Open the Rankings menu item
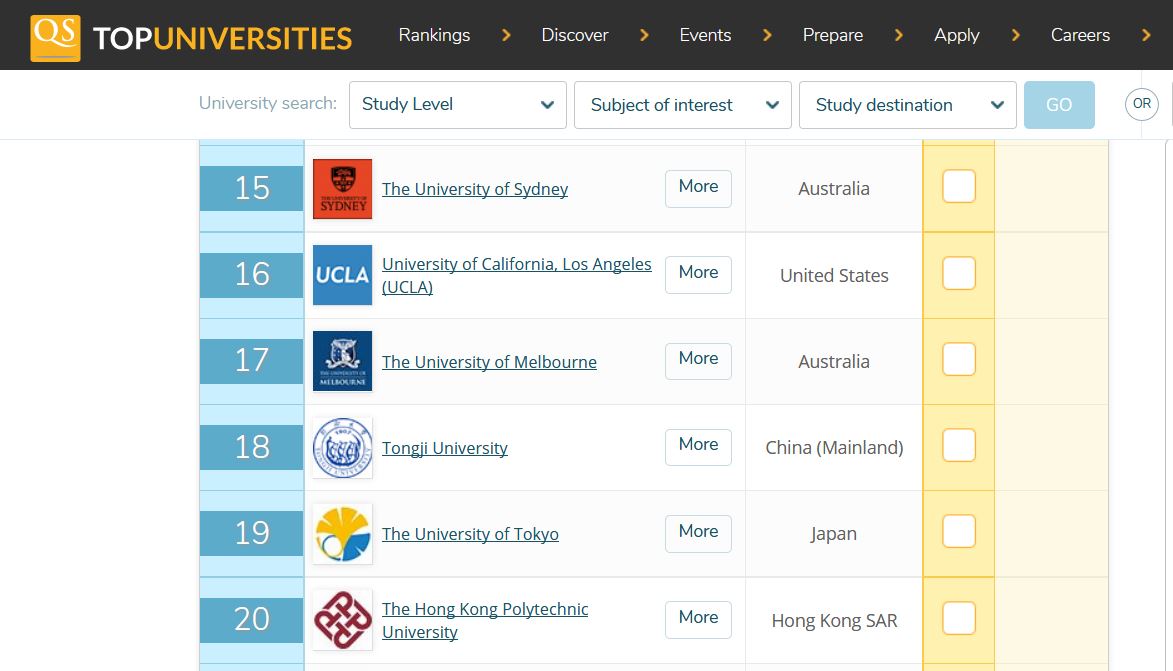 coord(434,34)
